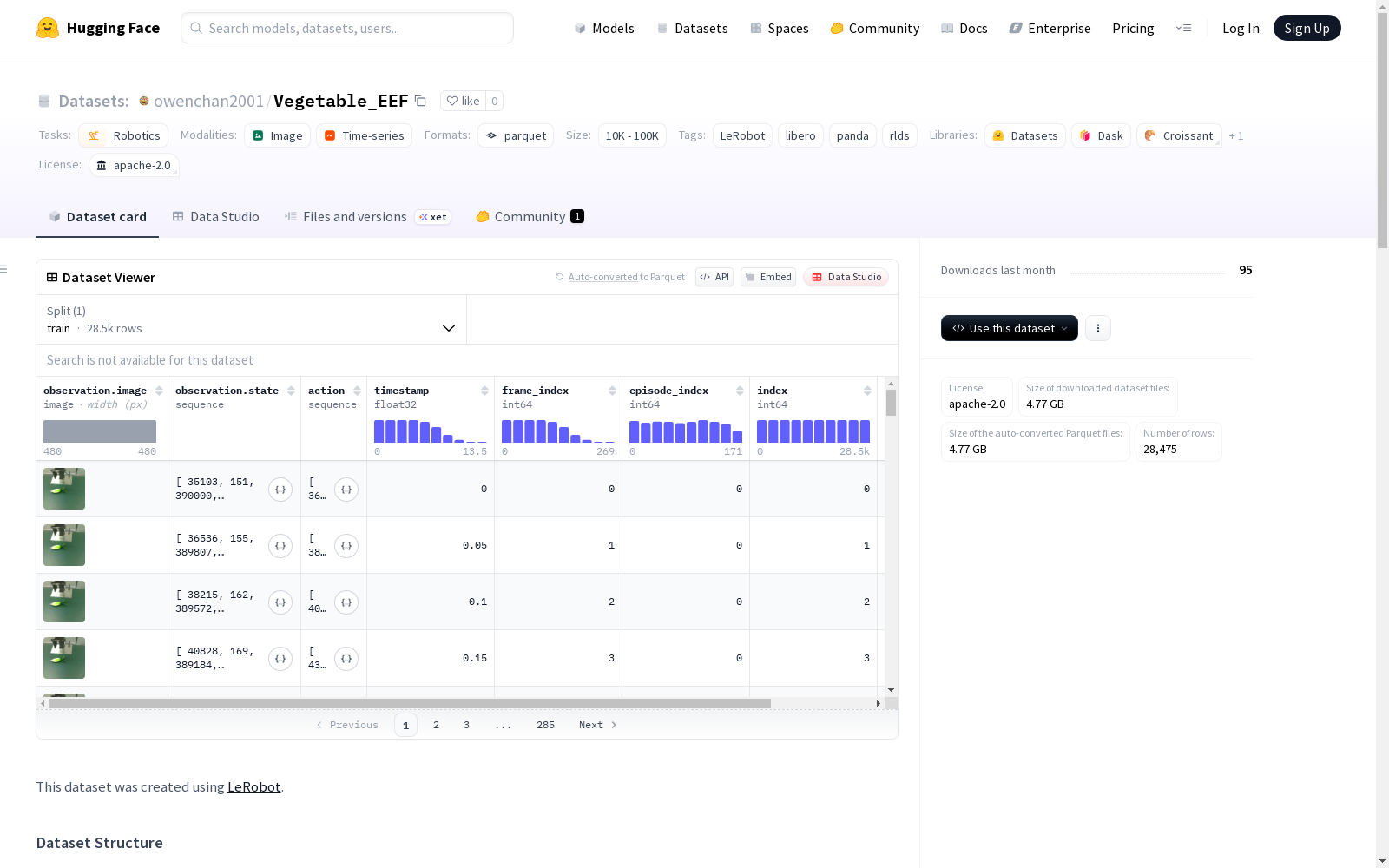Open the Embed option

click(x=768, y=277)
